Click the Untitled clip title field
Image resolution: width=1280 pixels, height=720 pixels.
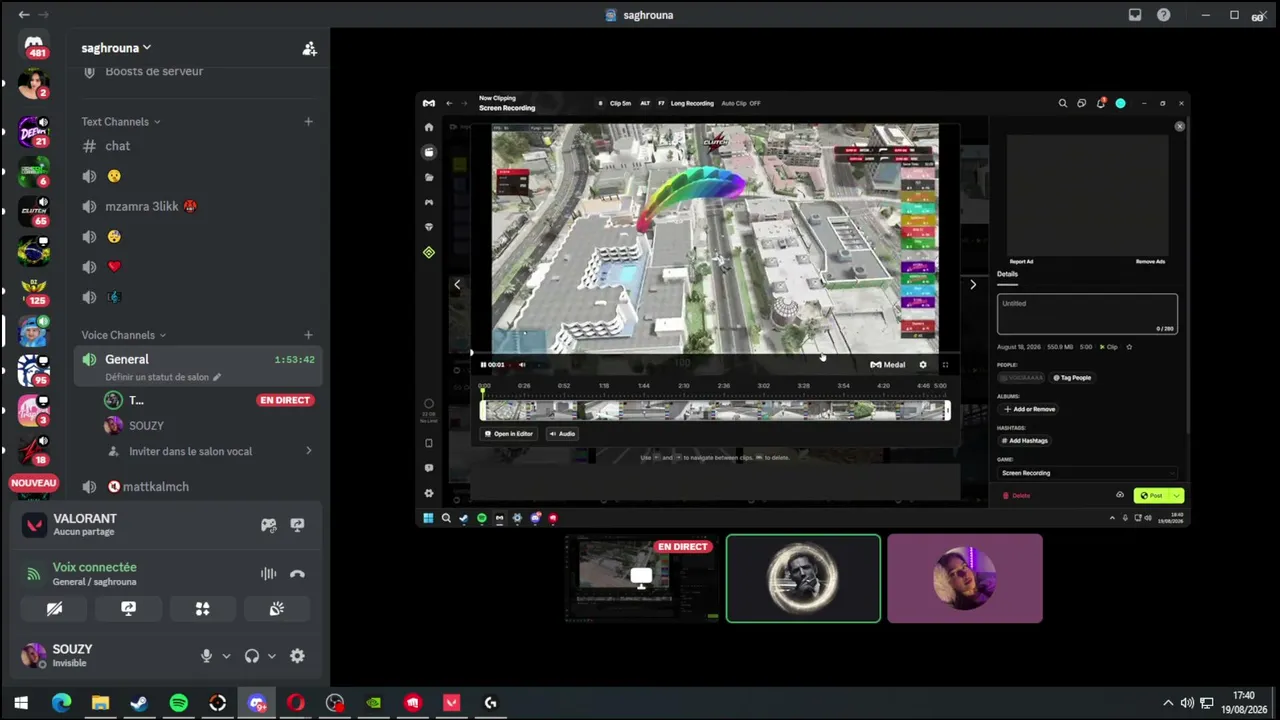pos(1087,314)
